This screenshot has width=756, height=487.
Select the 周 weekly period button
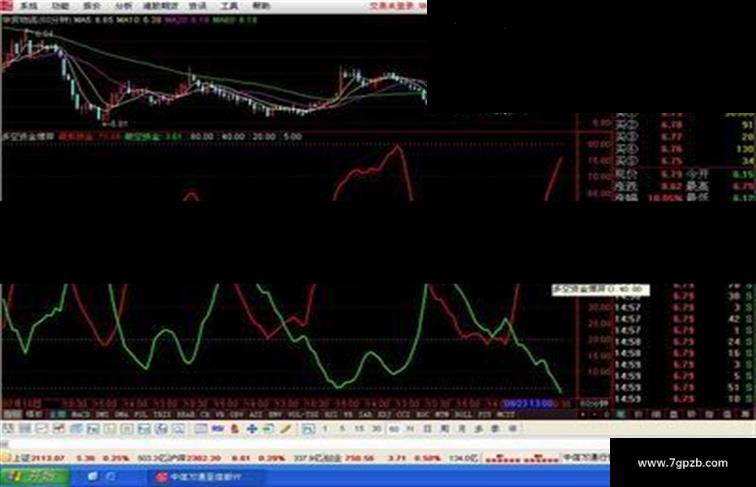[444, 429]
